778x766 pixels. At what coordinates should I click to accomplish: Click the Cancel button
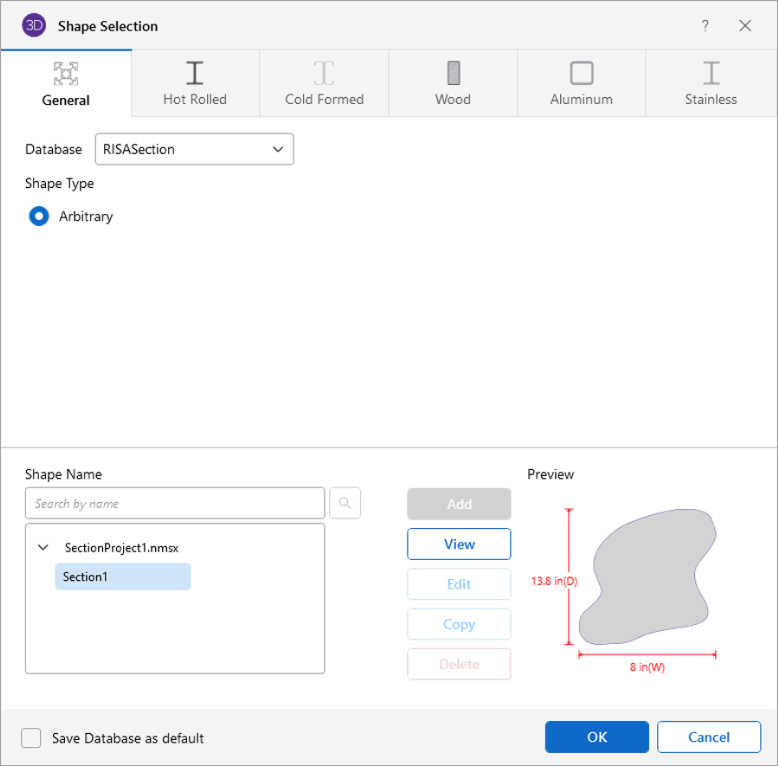point(709,737)
